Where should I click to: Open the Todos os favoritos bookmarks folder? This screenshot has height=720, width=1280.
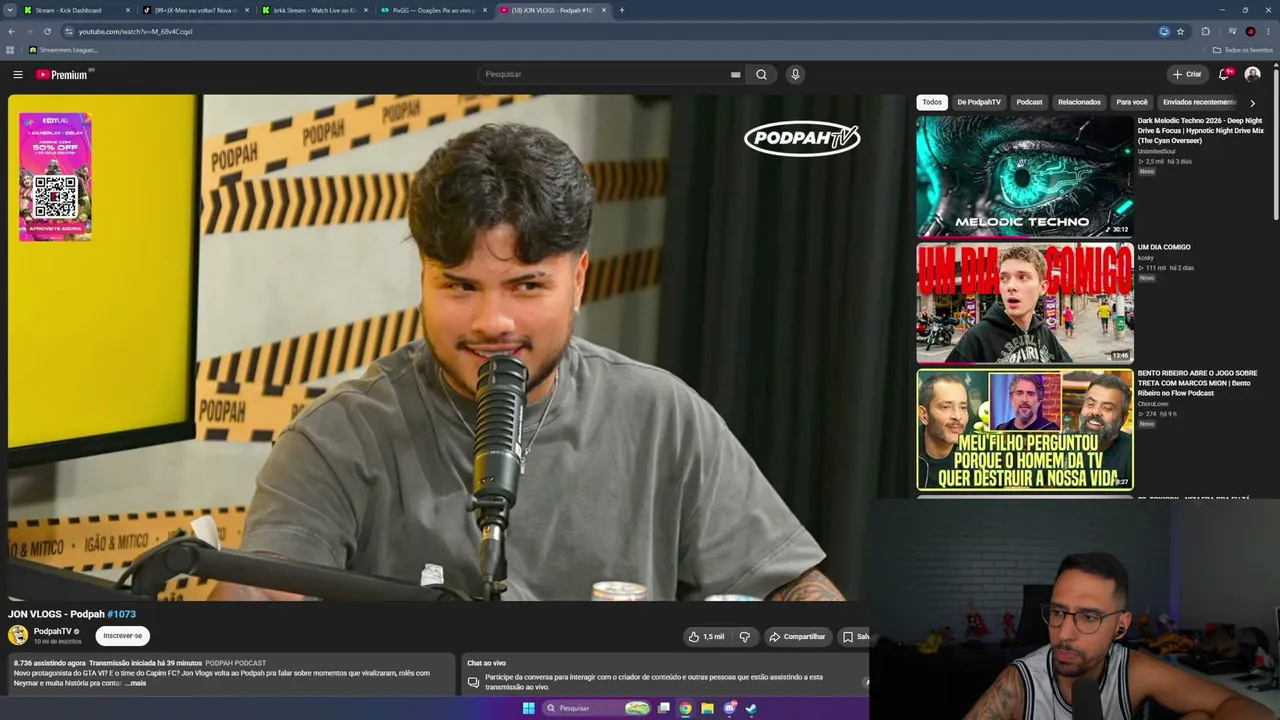click(1243, 50)
